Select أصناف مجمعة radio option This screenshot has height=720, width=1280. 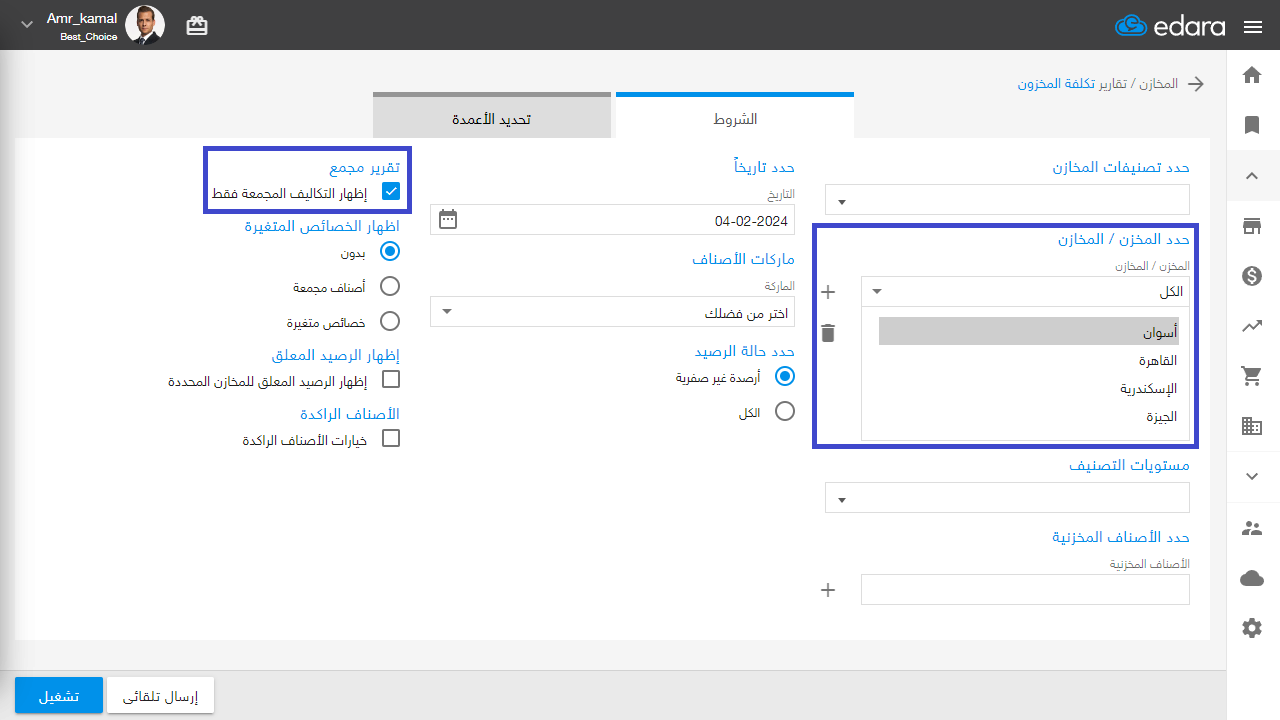(390, 286)
